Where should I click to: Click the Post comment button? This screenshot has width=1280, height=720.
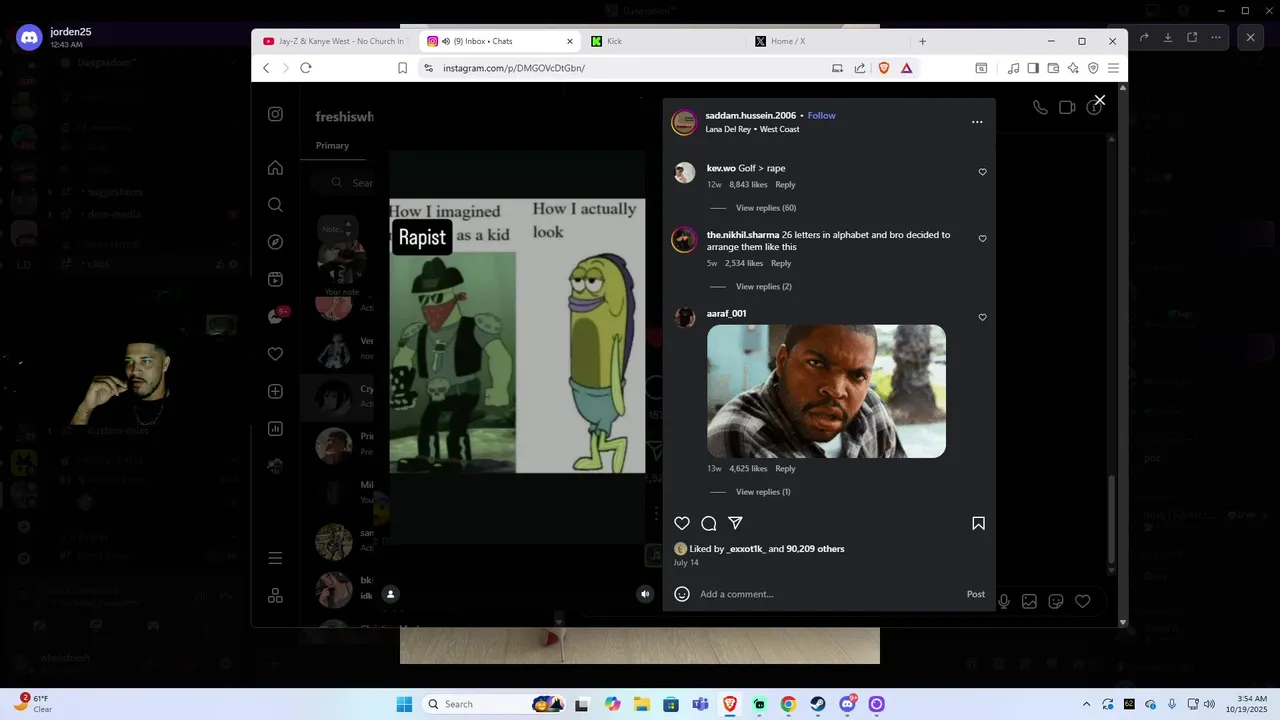pyautogui.click(x=976, y=594)
